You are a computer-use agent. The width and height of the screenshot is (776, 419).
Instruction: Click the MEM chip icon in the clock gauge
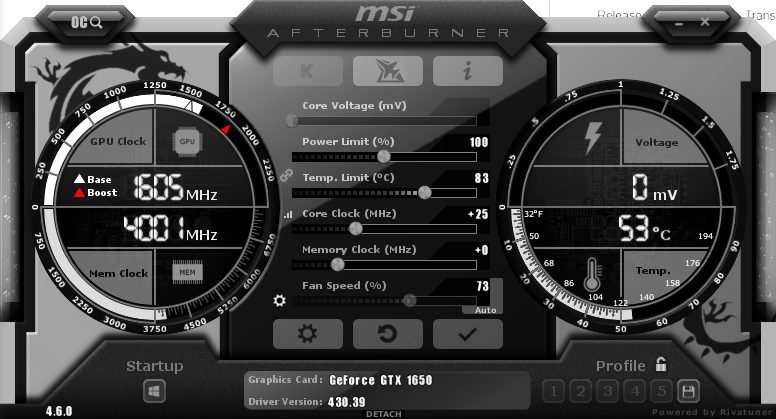tap(187, 272)
